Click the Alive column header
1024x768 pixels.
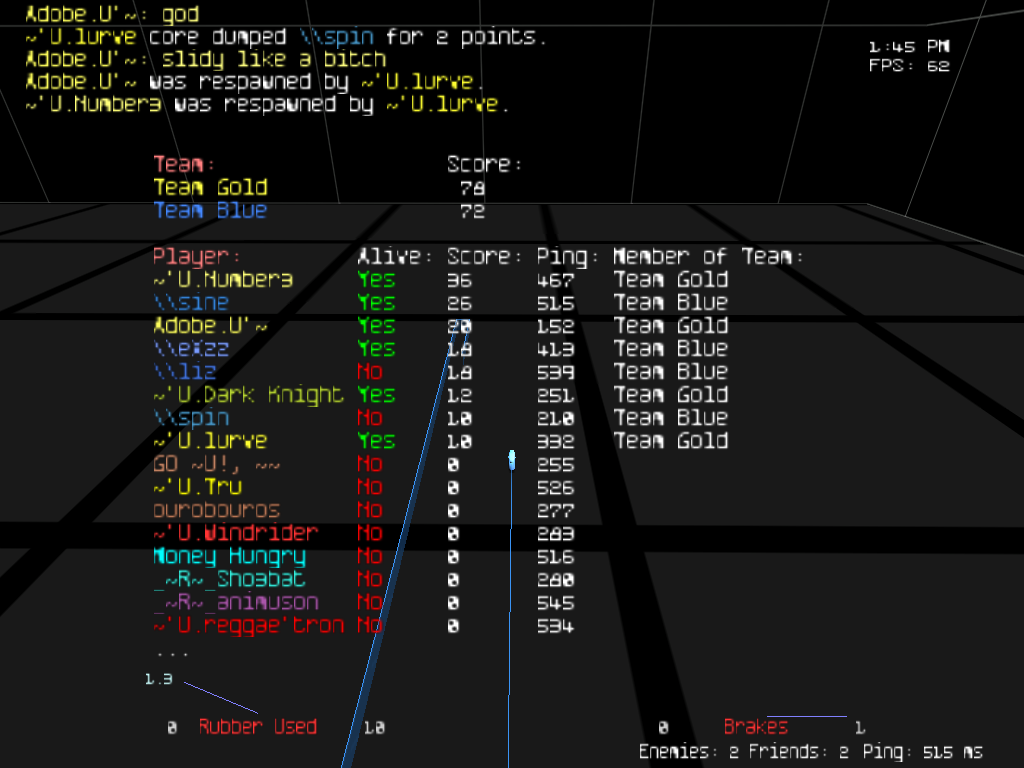(395, 257)
